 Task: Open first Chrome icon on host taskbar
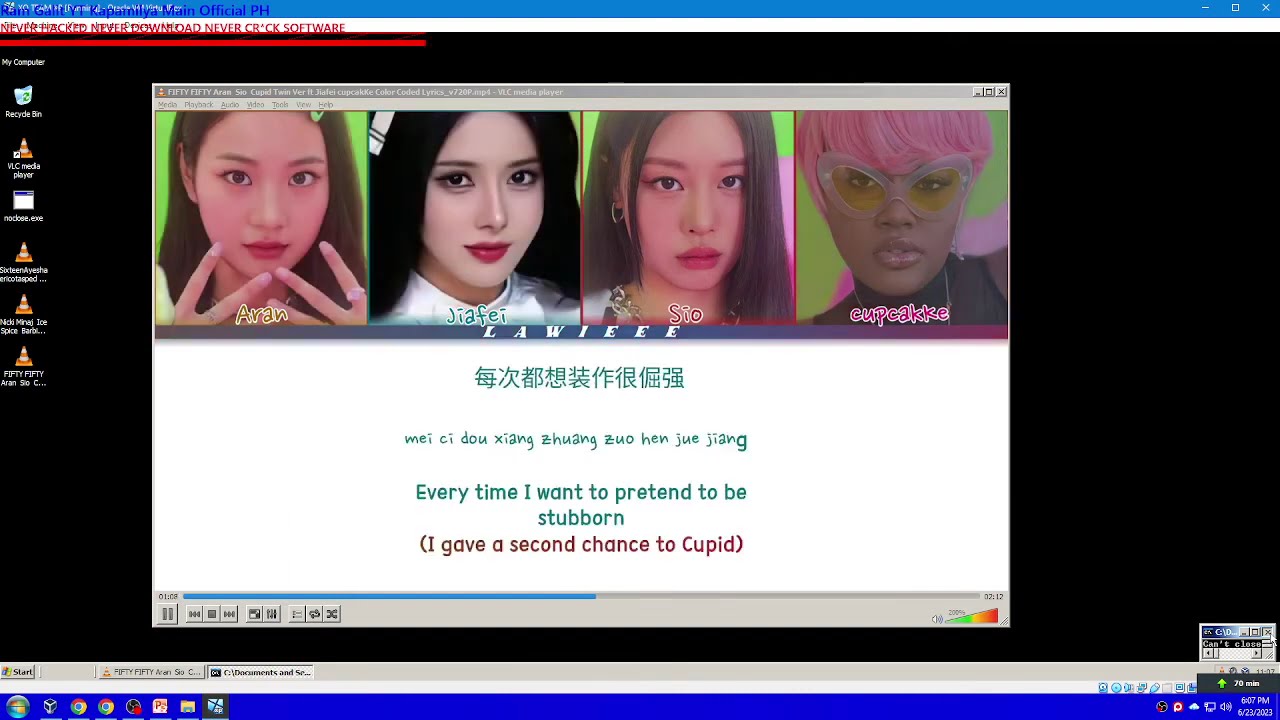click(78, 707)
